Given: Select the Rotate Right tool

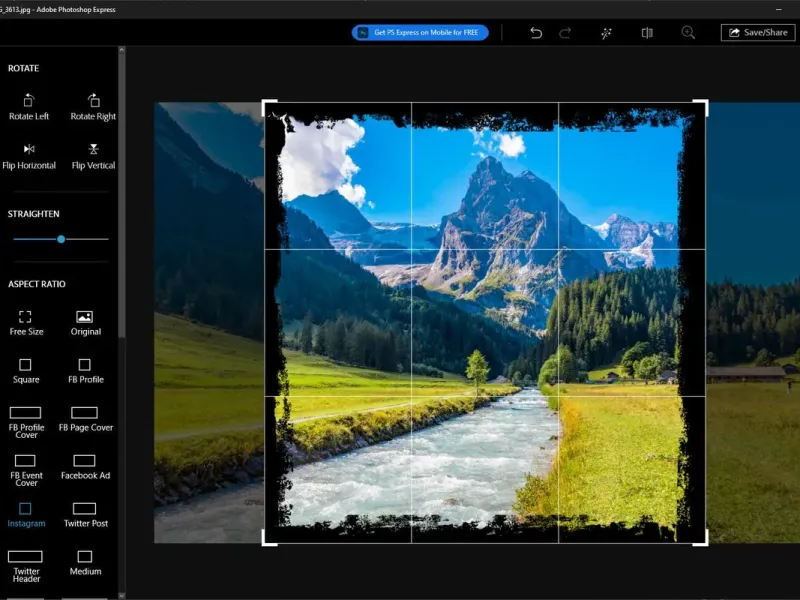Looking at the screenshot, I should [x=93, y=107].
